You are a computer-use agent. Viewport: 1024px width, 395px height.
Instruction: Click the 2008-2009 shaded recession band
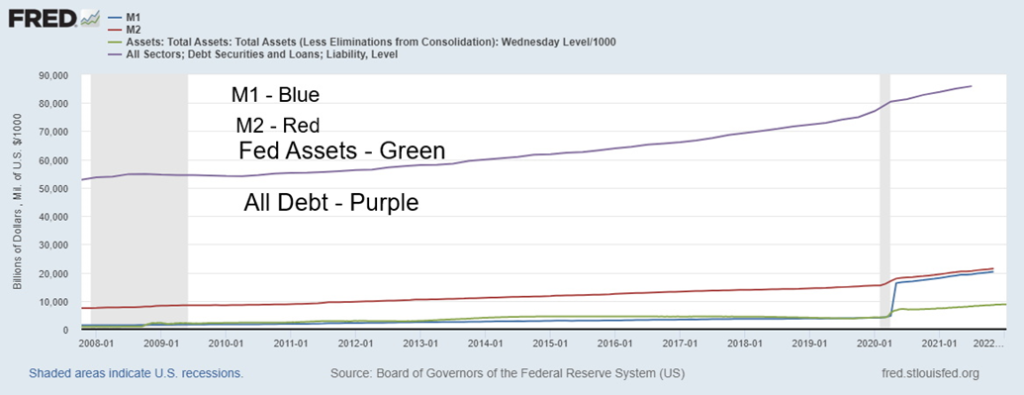click(x=139, y=202)
